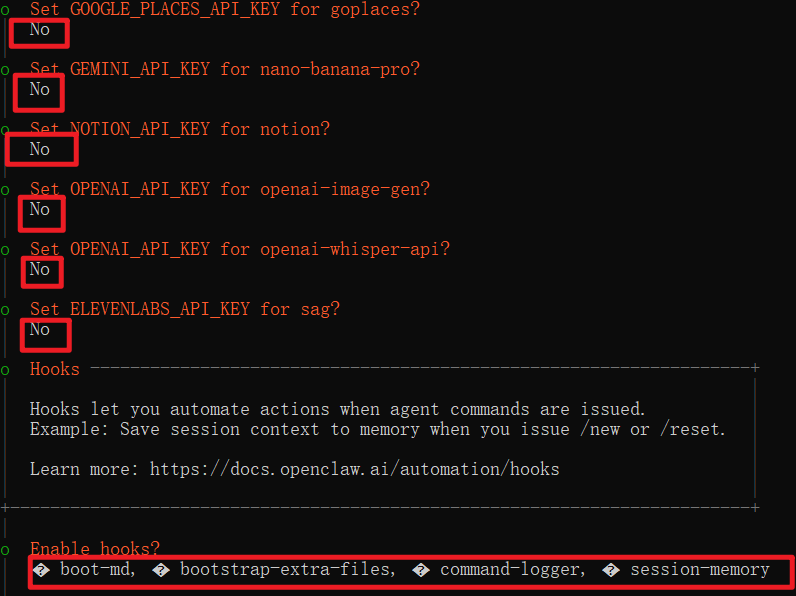The image size is (796, 596).
Task: Click the 'Set NOTION_API_KEY for notion?' prompt
Action: tap(180, 129)
